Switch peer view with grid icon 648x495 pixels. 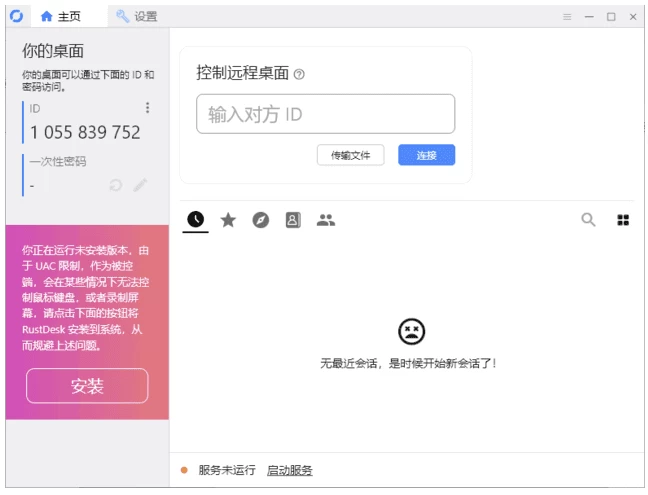tap(623, 220)
